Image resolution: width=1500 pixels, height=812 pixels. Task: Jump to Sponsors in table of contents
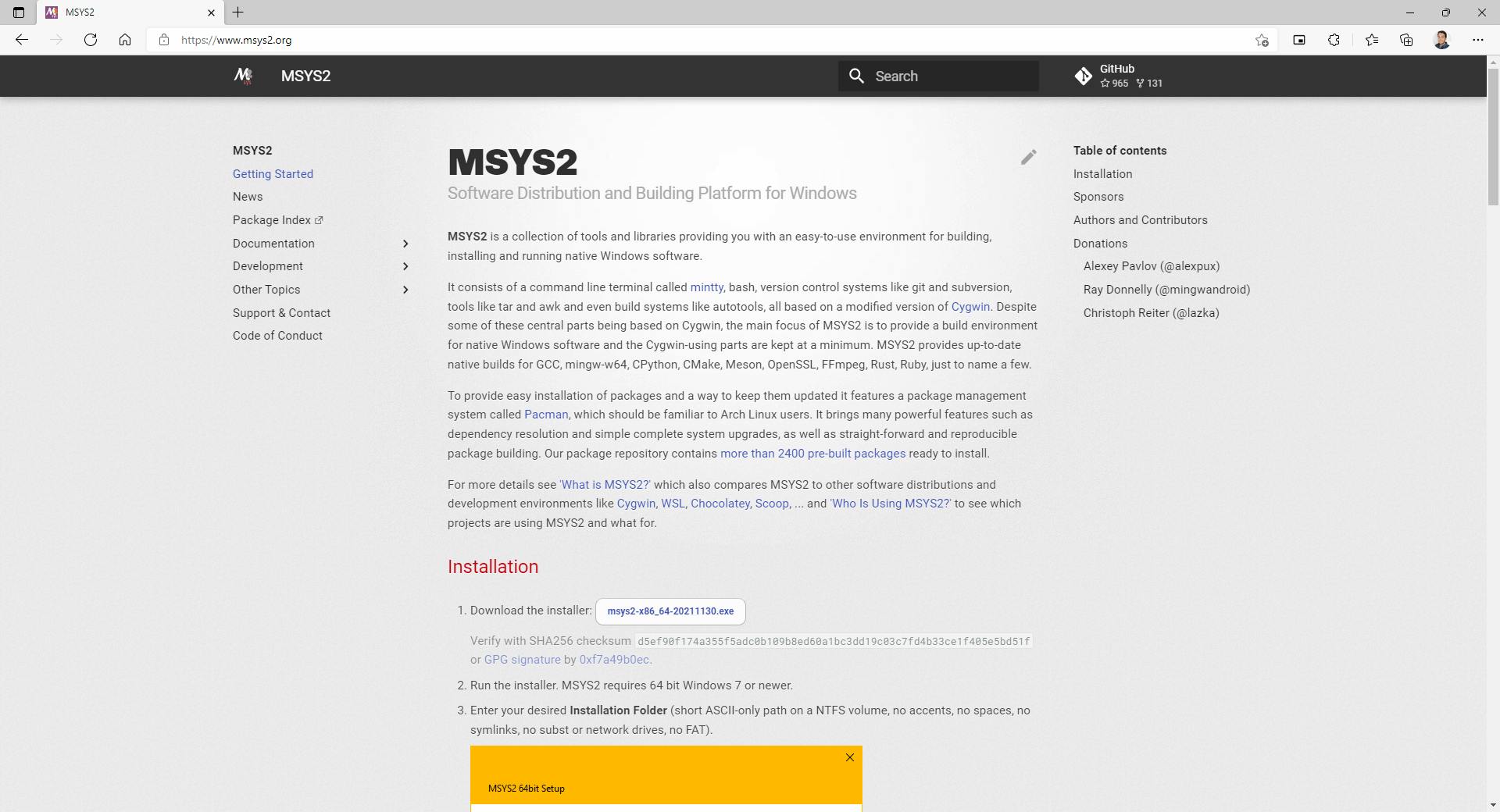pos(1098,197)
